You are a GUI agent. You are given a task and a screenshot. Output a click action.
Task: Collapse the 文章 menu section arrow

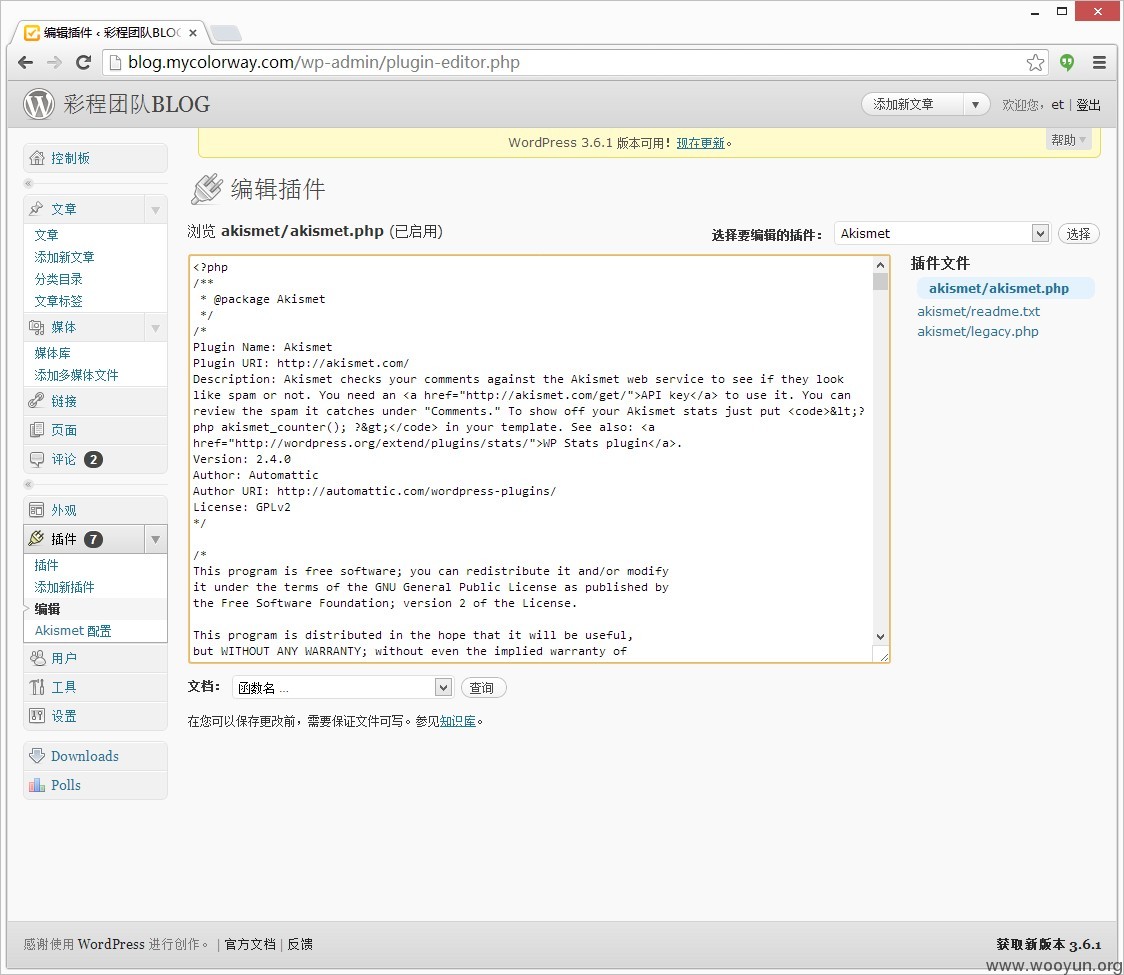pos(156,210)
